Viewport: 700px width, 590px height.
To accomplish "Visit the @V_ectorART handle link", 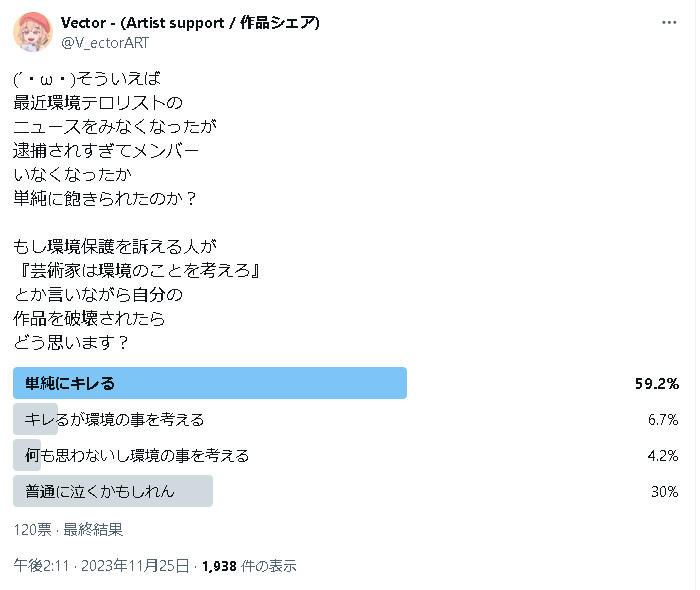I will (x=105, y=43).
